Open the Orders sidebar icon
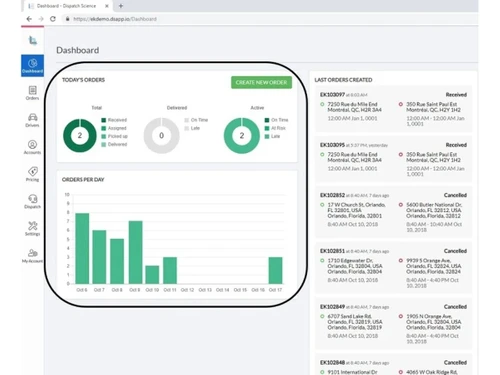The width and height of the screenshot is (500, 375). click(x=32, y=92)
